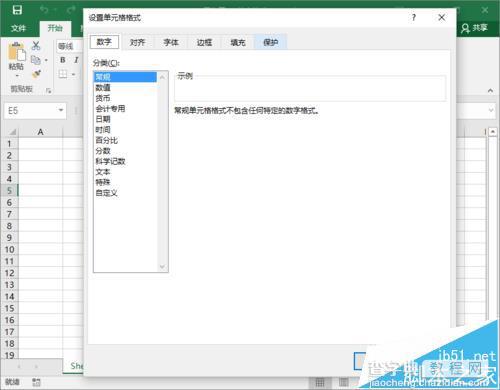Open the Copy dropdown arrow
Viewport: 500px width, 390px height.
click(x=46, y=60)
